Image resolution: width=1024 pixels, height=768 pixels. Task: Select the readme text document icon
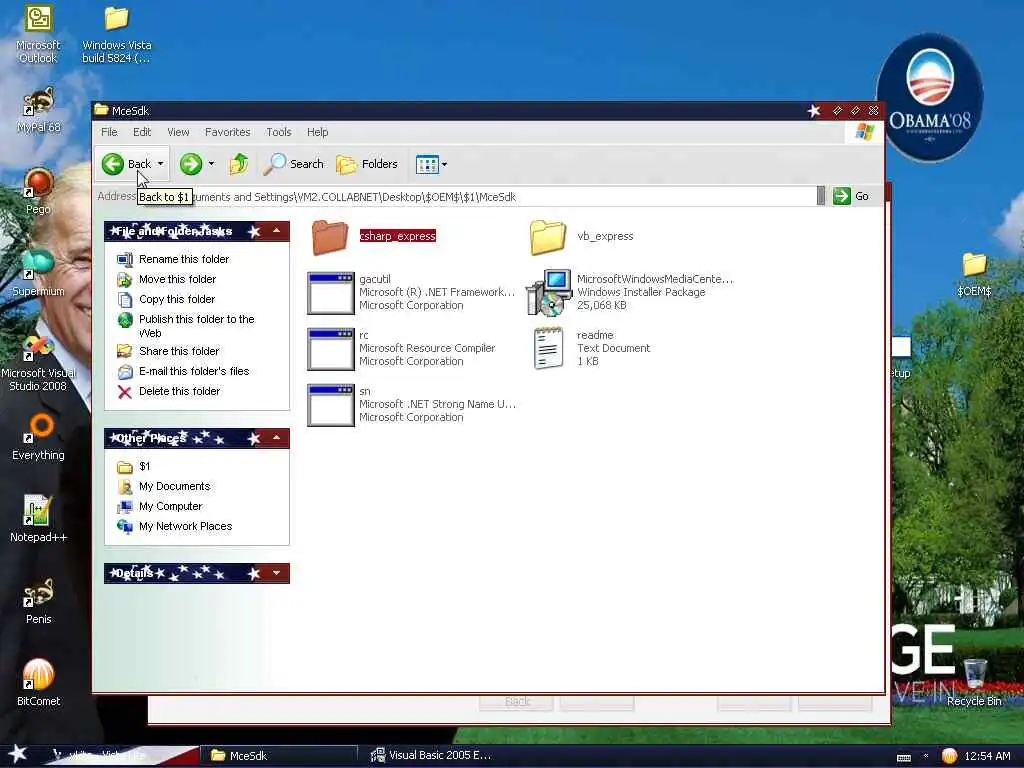549,348
